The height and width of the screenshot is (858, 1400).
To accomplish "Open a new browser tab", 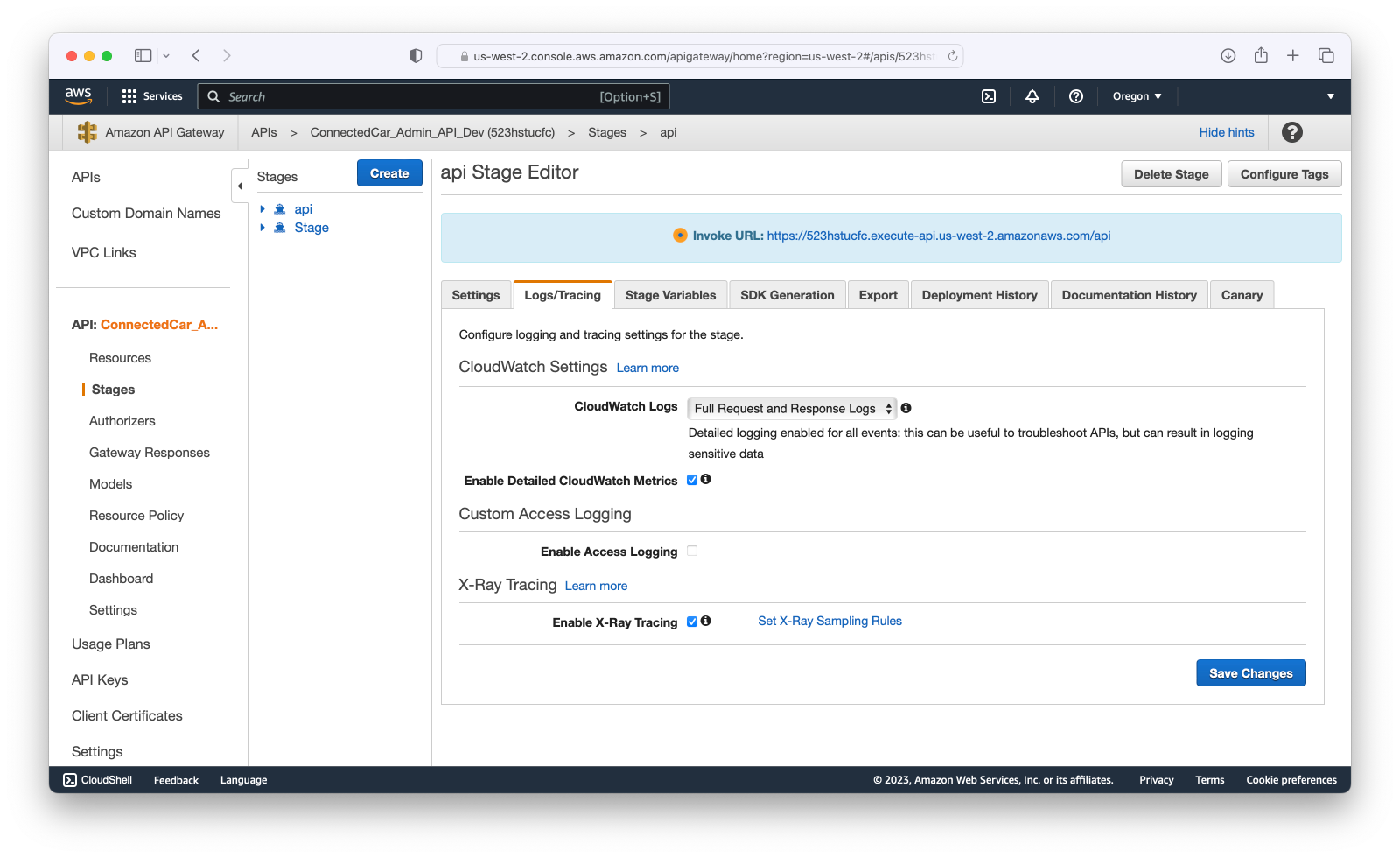I will [x=1293, y=56].
